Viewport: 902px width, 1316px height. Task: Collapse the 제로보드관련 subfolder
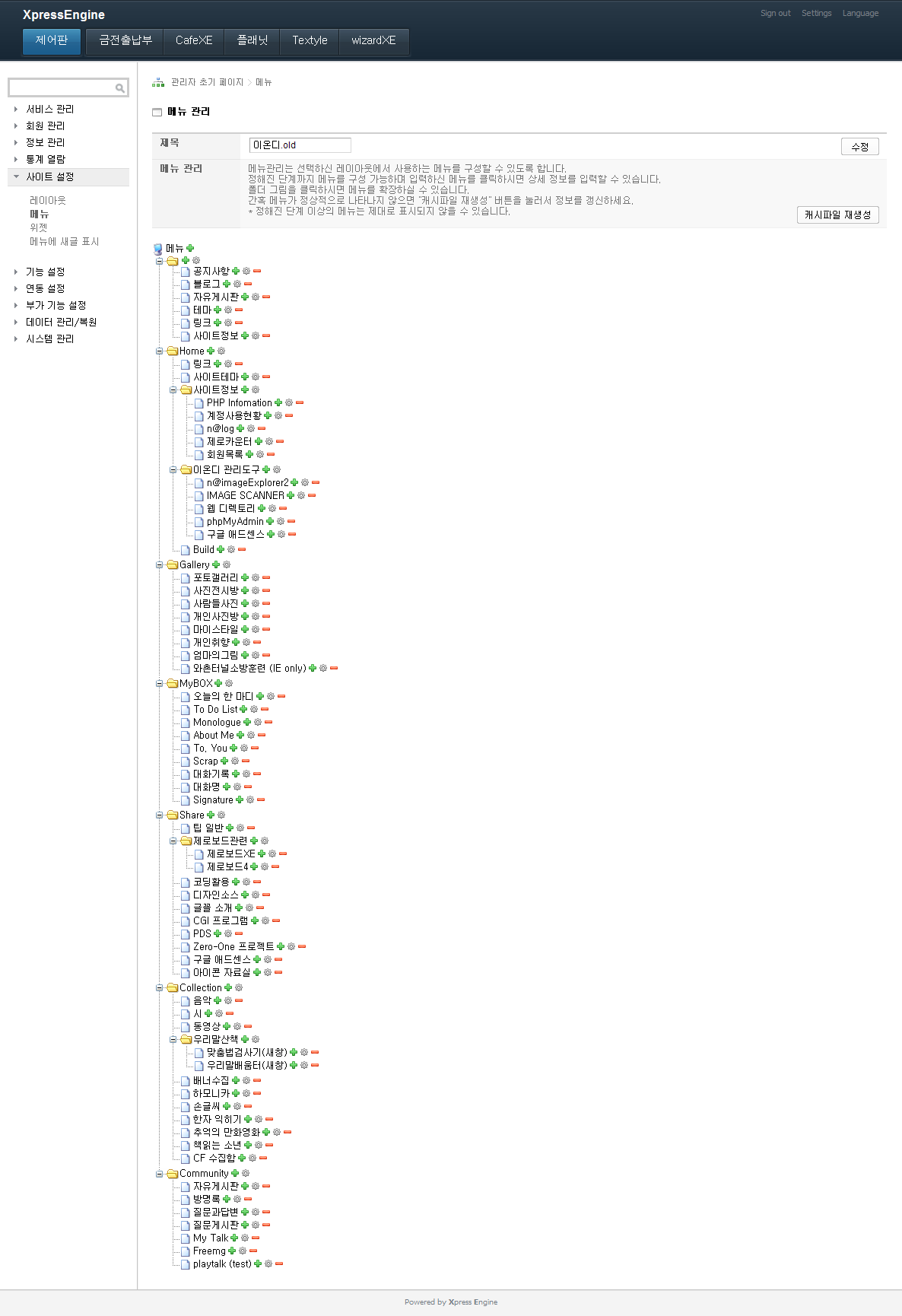173,841
